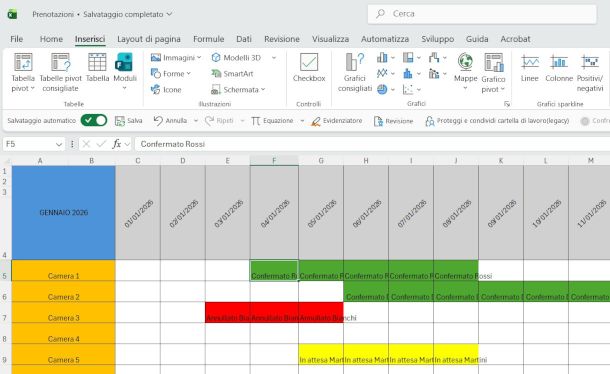Open the Mappe dropdown arrow
Image resolution: width=610 pixels, height=374 pixels.
point(465,88)
